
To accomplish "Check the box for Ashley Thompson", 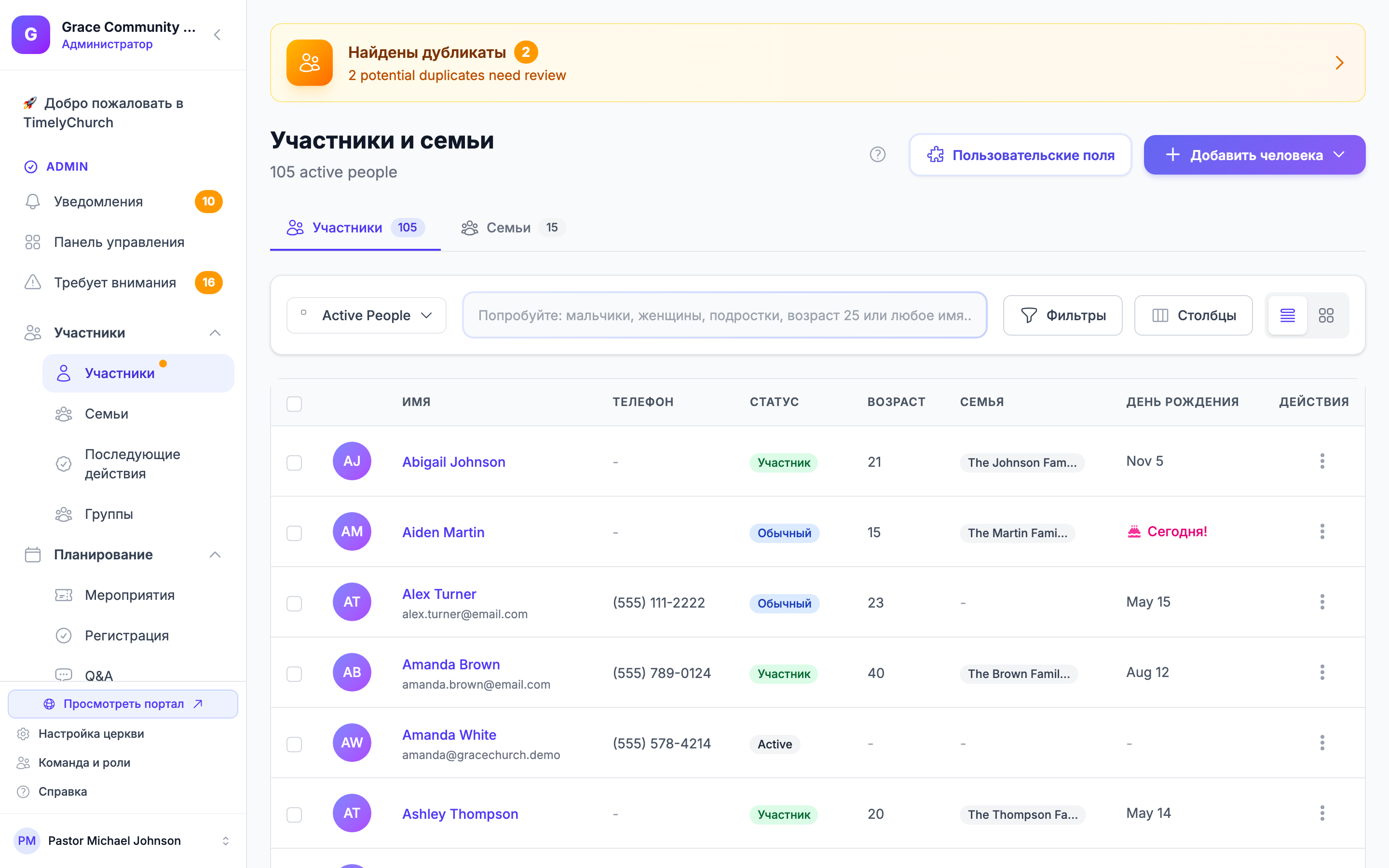I will pyautogui.click(x=295, y=814).
